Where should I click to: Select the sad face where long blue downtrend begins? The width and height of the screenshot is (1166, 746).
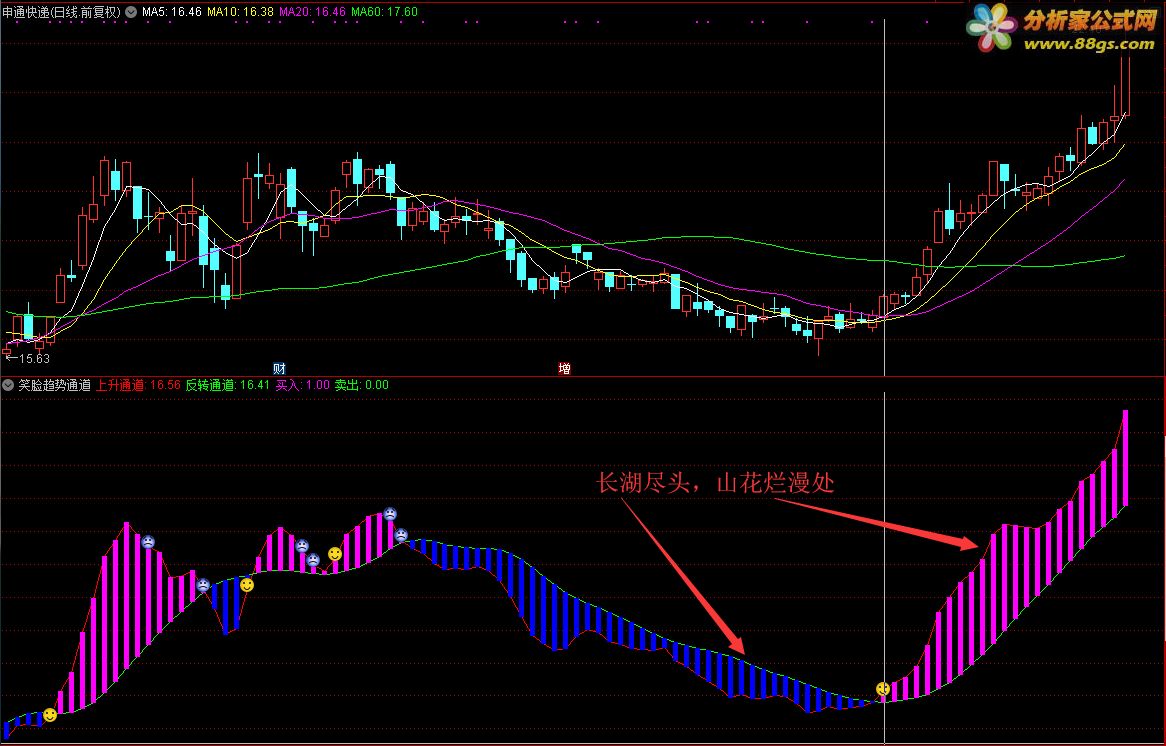(x=401, y=534)
